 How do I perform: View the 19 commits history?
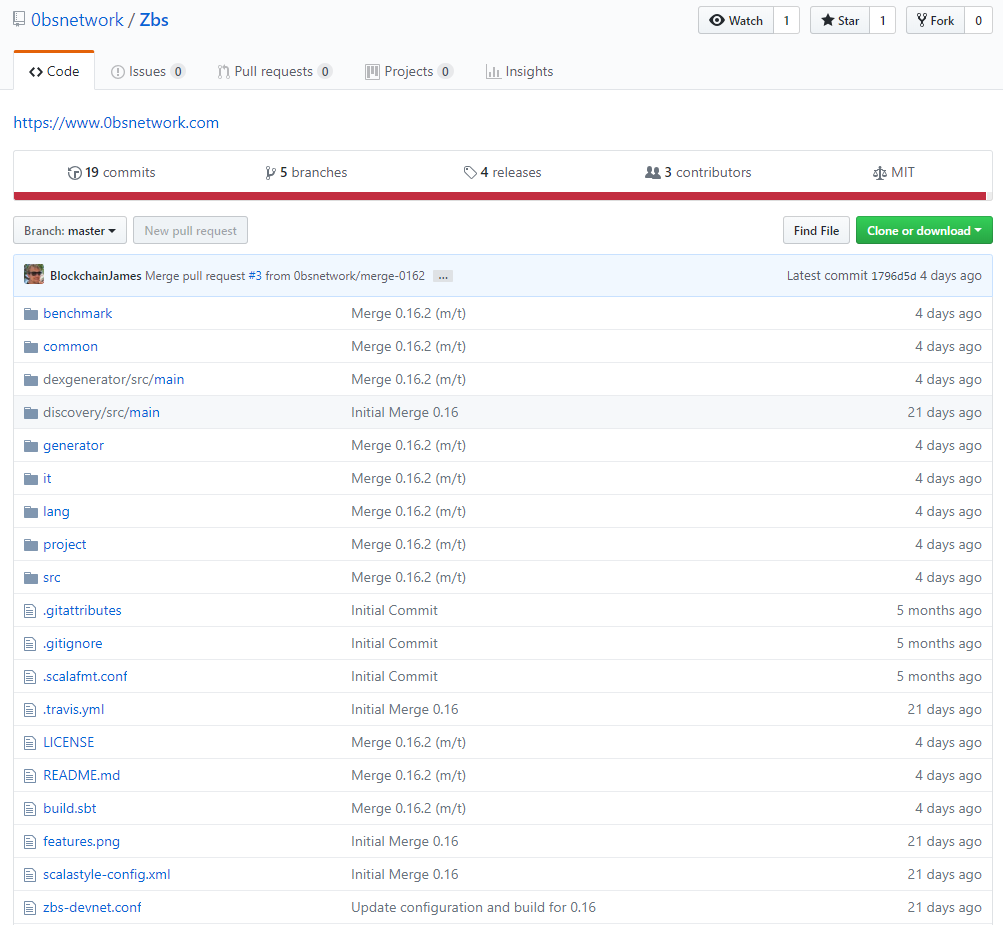pos(111,173)
